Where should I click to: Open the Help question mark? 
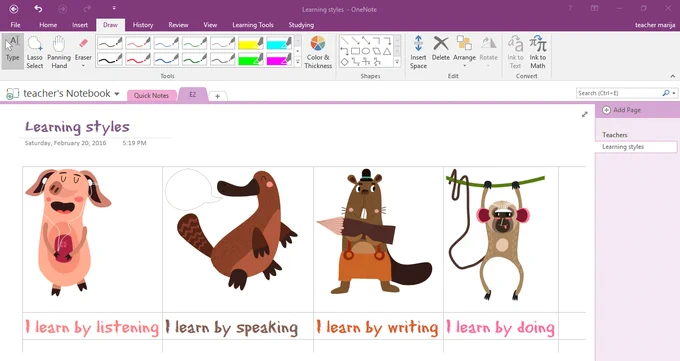570,8
